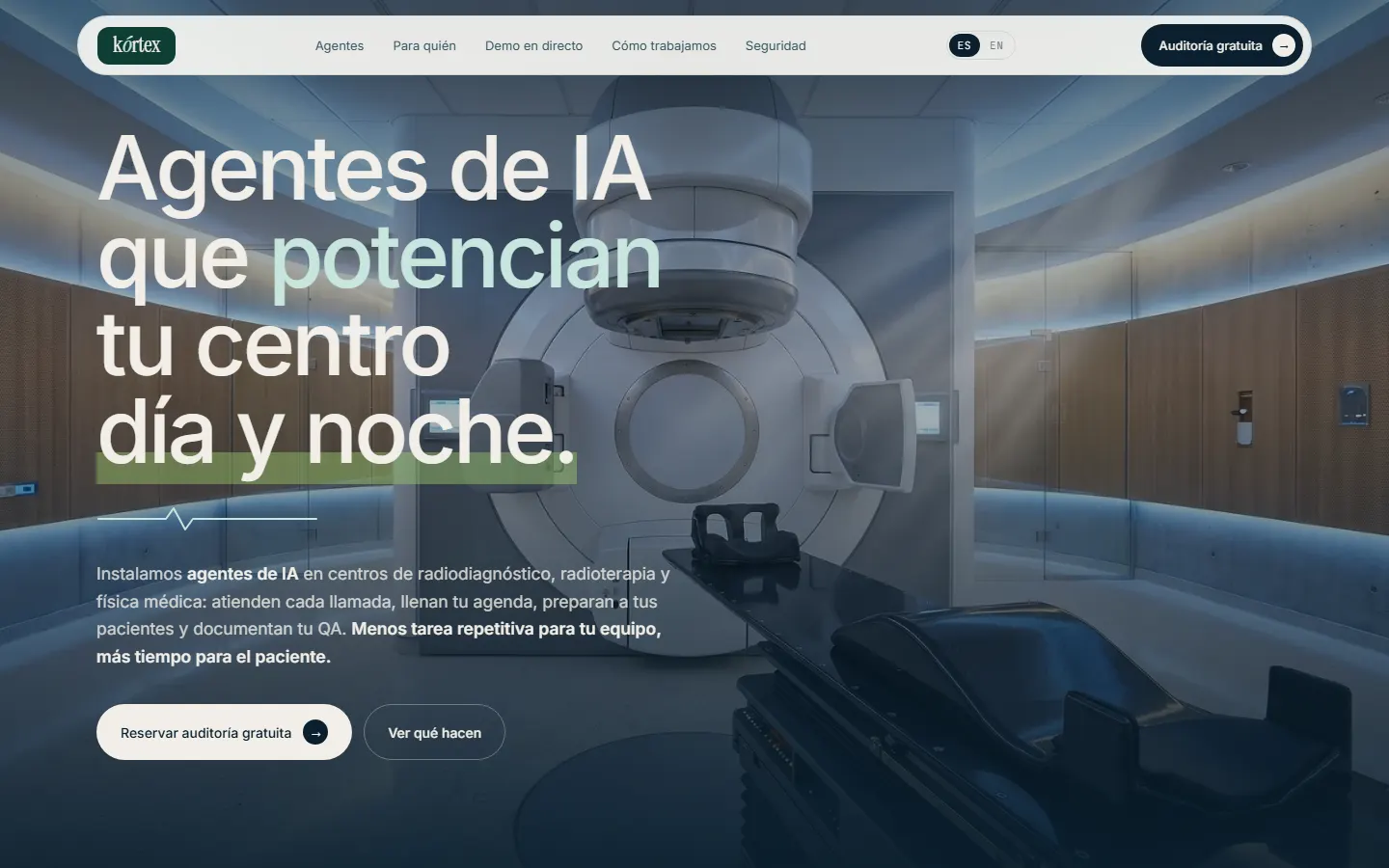Viewport: 1389px width, 868px height.
Task: Click Ver qué hacen button
Action: (434, 732)
